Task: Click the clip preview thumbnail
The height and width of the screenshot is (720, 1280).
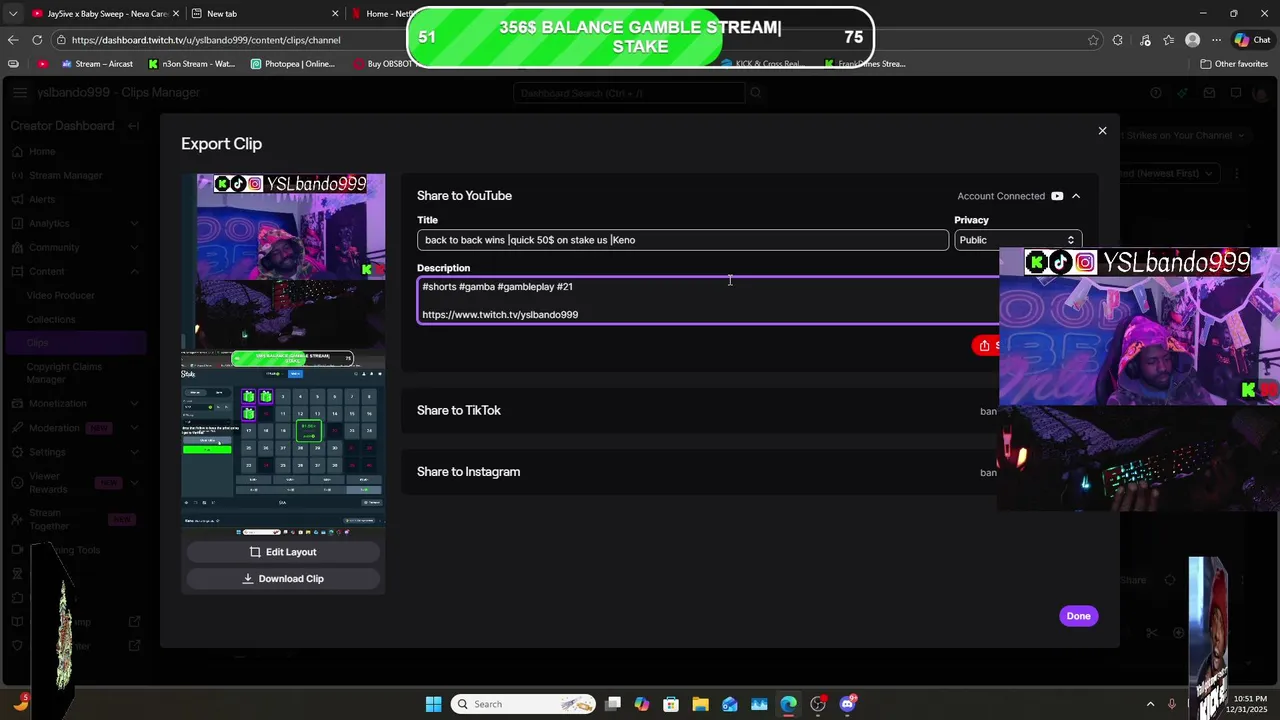Action: click(x=283, y=354)
